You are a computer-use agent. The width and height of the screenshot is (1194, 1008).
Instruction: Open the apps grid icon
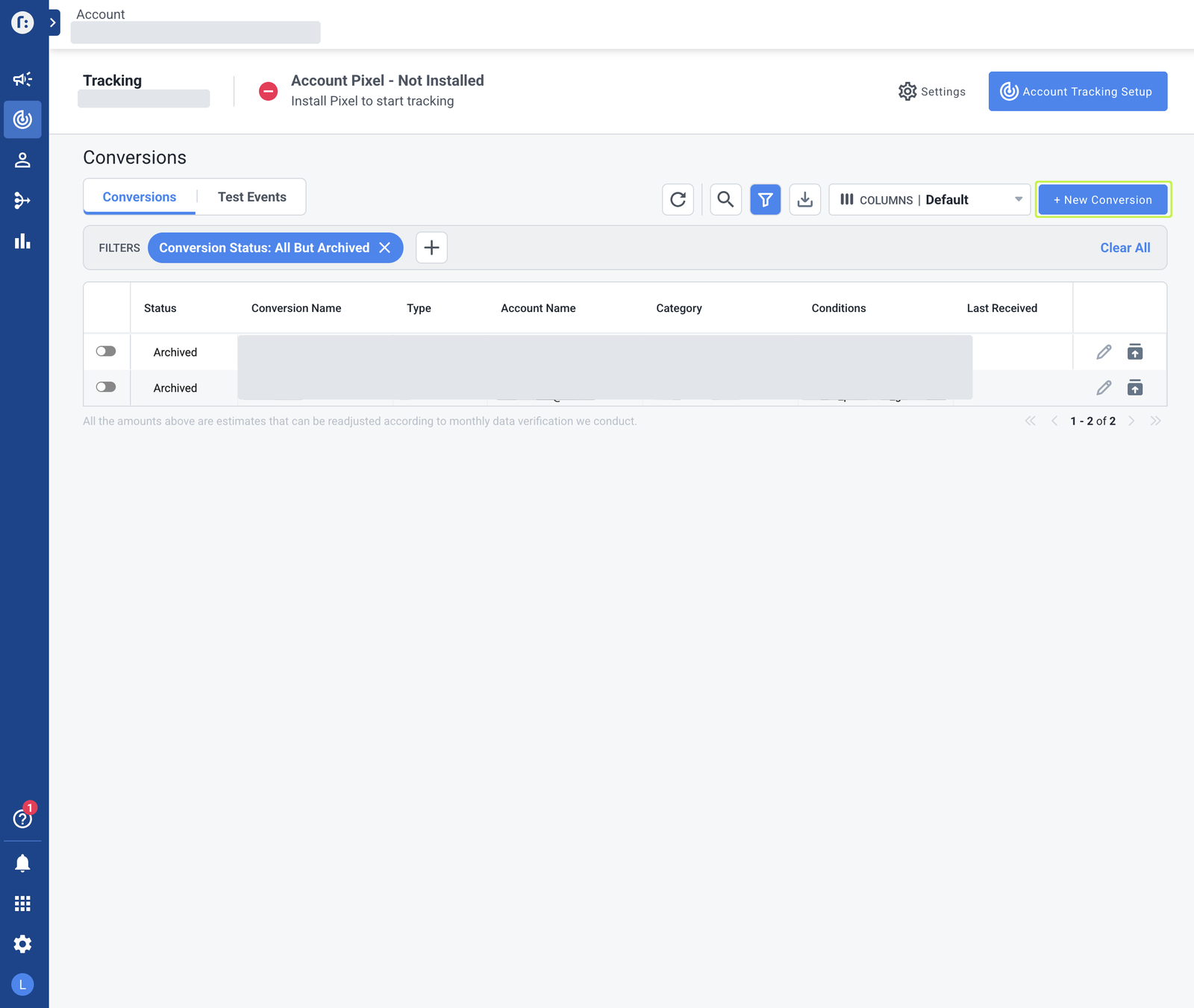[x=22, y=904]
